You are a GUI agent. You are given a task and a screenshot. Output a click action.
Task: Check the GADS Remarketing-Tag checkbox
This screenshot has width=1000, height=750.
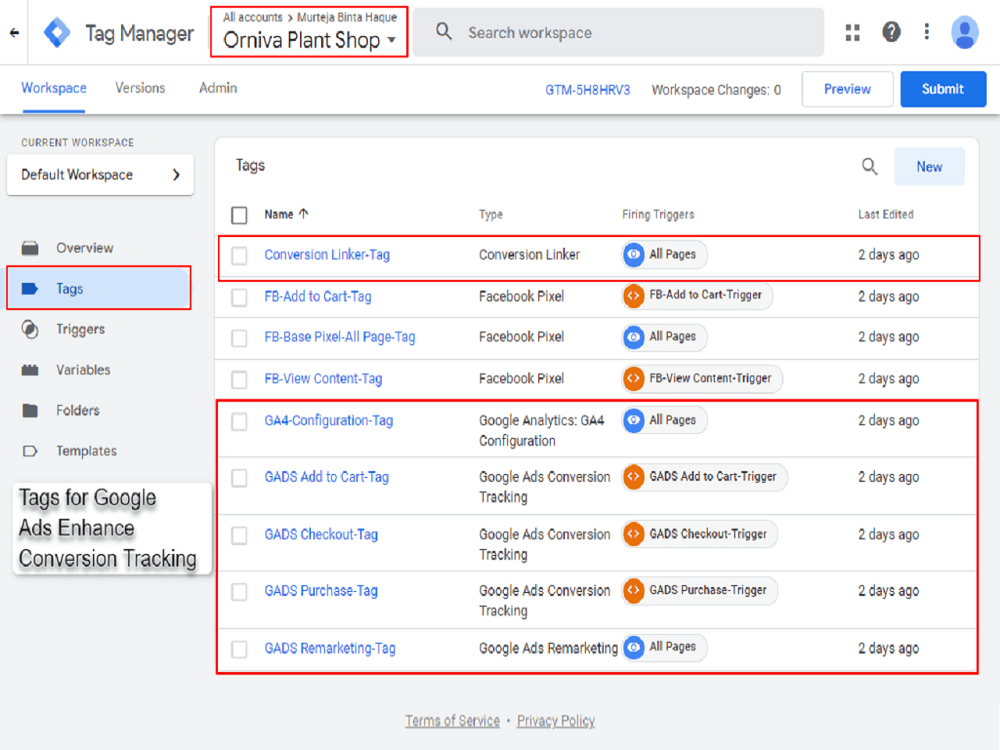coord(239,649)
